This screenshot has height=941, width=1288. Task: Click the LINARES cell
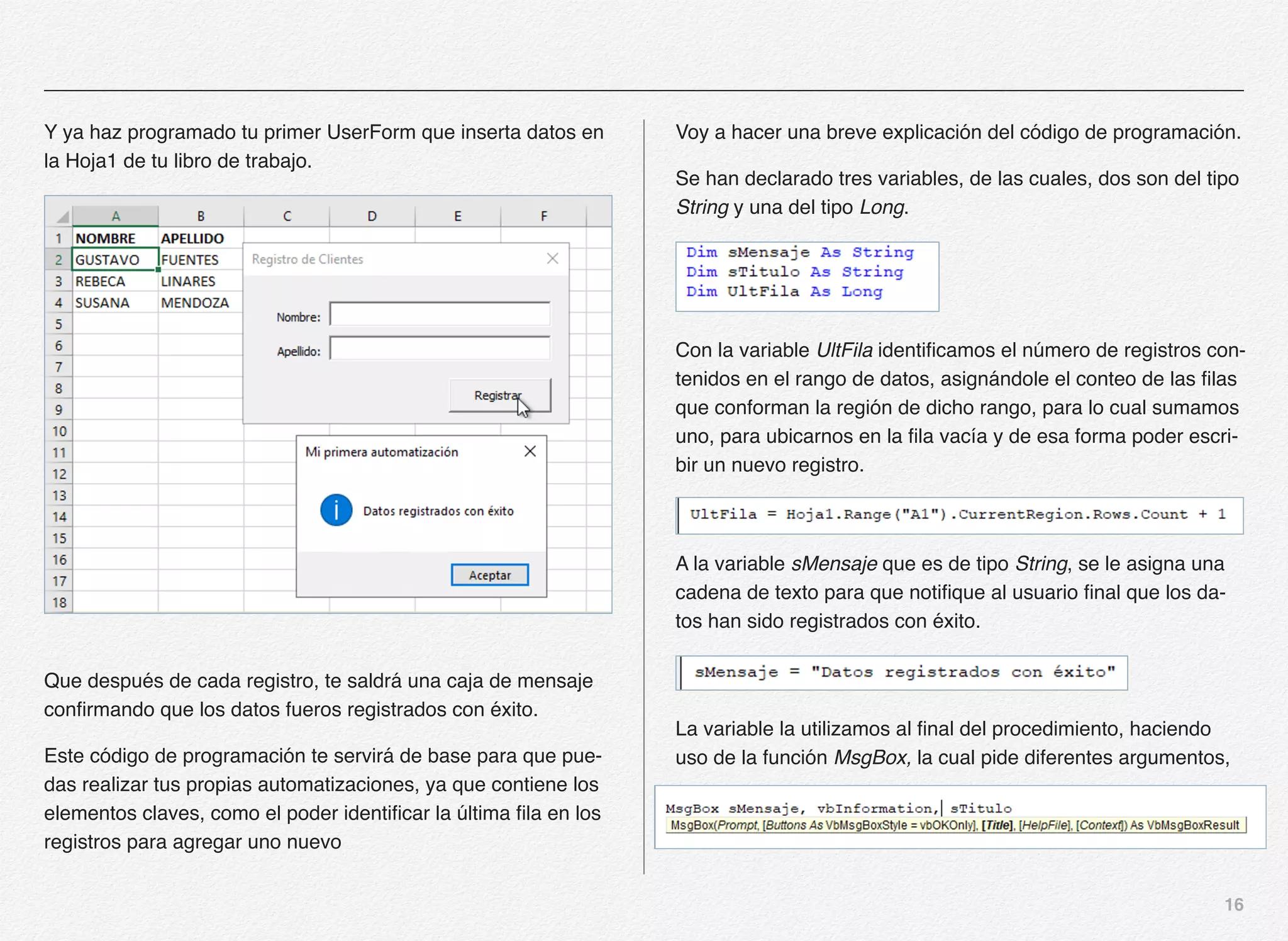[201, 281]
